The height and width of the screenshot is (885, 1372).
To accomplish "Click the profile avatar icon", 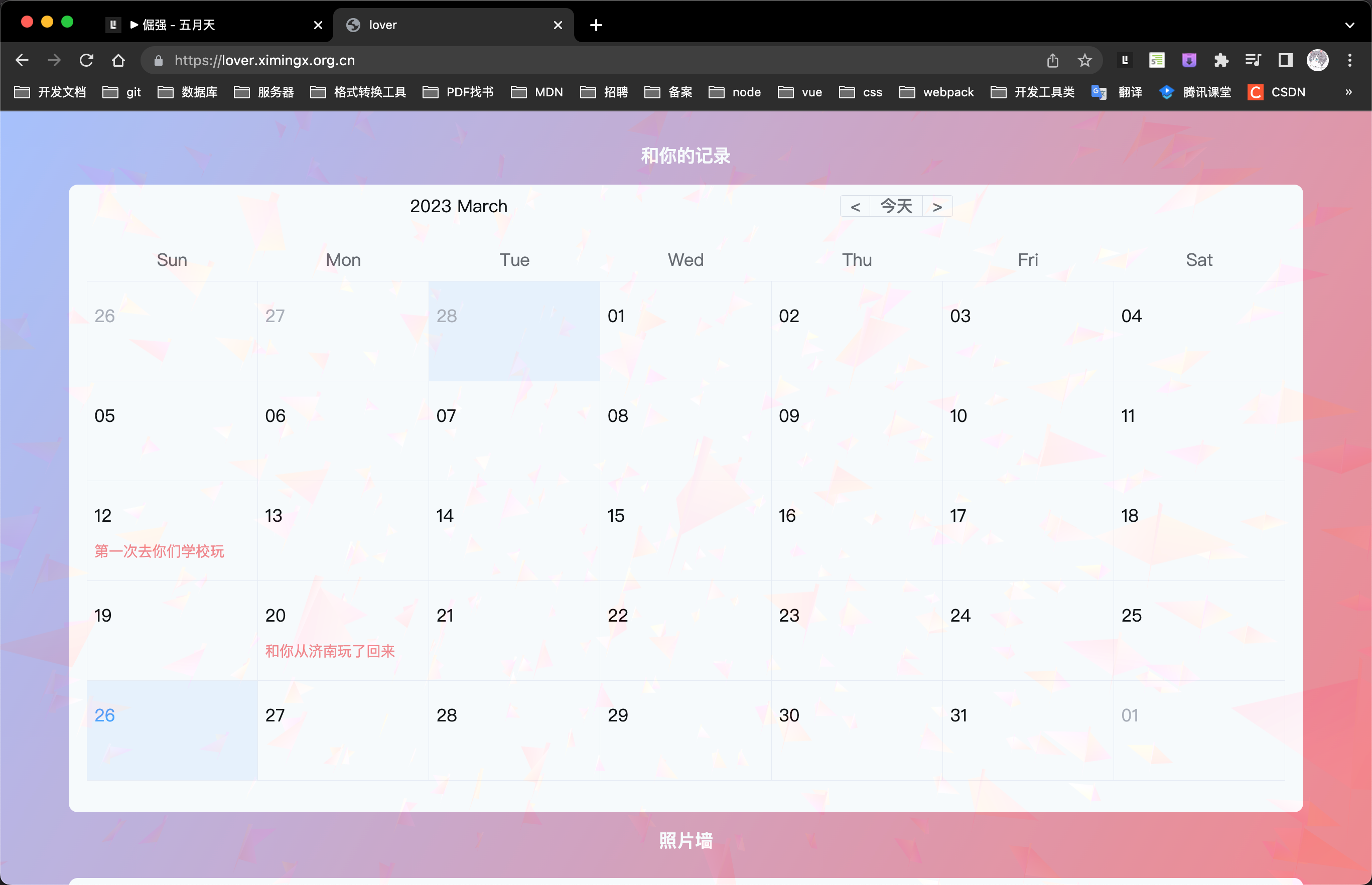I will point(1317,60).
